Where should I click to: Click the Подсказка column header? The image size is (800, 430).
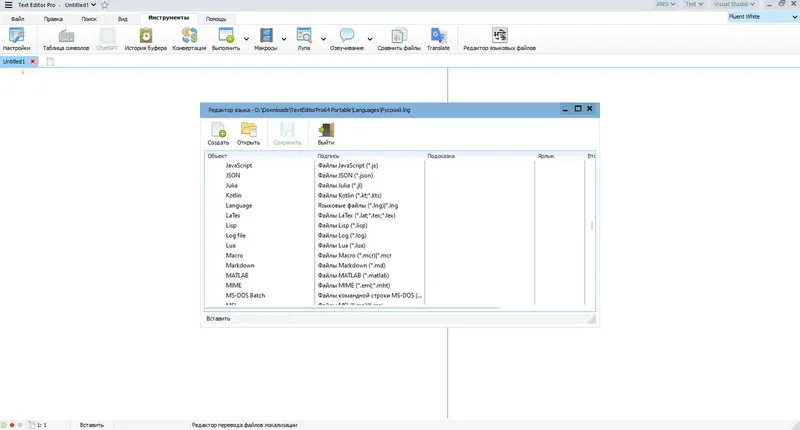480,156
